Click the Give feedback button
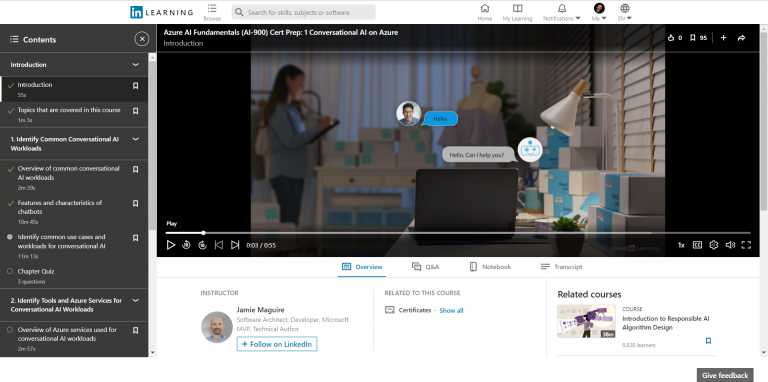Screen dimensions: 768x382 pyautogui.click(x=725, y=375)
